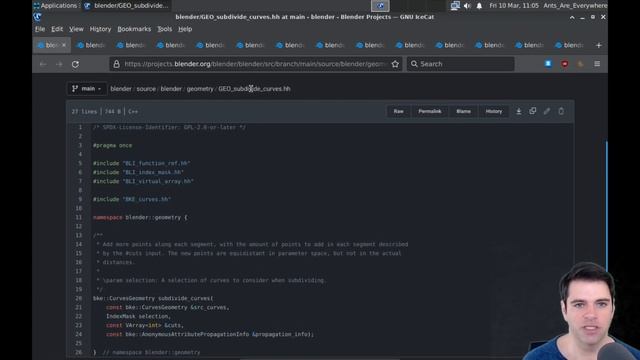Copy file content using copy icon
Viewport: 640px width, 360px height.
click(533, 111)
